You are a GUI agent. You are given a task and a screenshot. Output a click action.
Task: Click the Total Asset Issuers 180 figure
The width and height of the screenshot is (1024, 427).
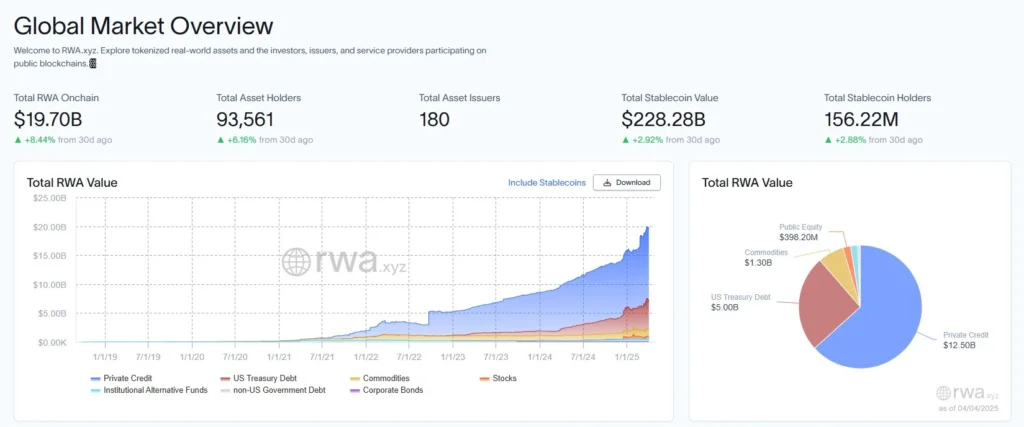pyautogui.click(x=434, y=119)
